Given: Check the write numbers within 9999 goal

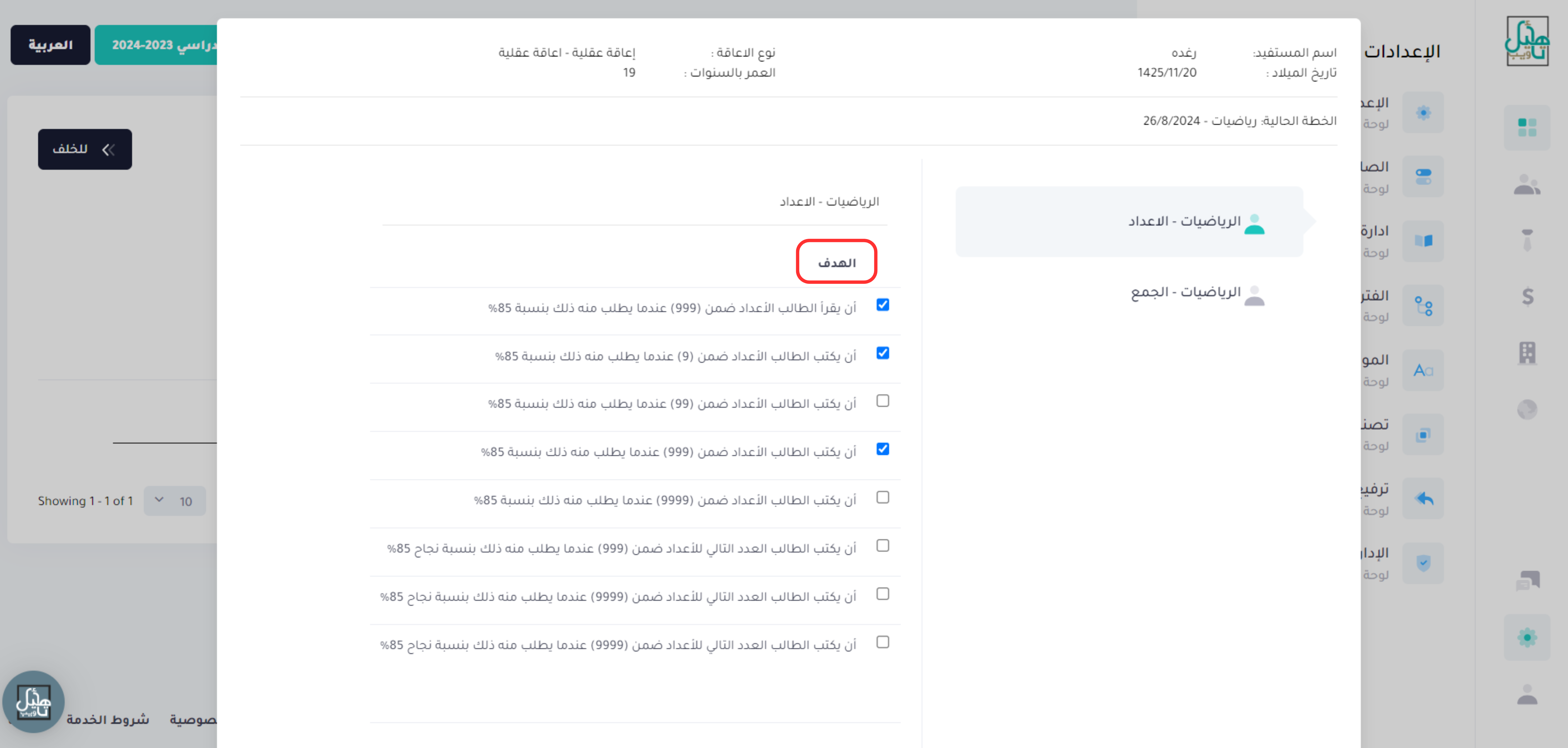Looking at the screenshot, I should (x=883, y=497).
